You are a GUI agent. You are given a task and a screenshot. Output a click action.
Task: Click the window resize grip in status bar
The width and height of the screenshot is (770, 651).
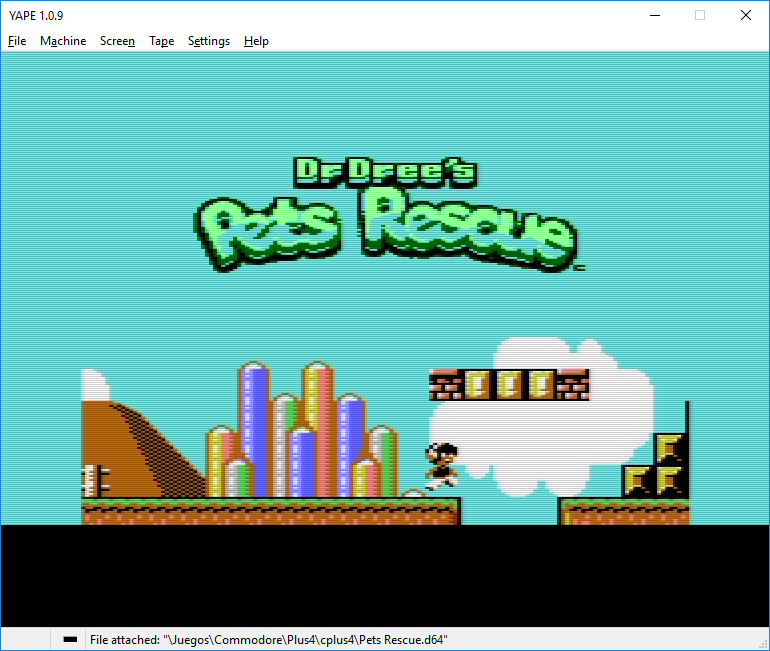click(x=763, y=644)
